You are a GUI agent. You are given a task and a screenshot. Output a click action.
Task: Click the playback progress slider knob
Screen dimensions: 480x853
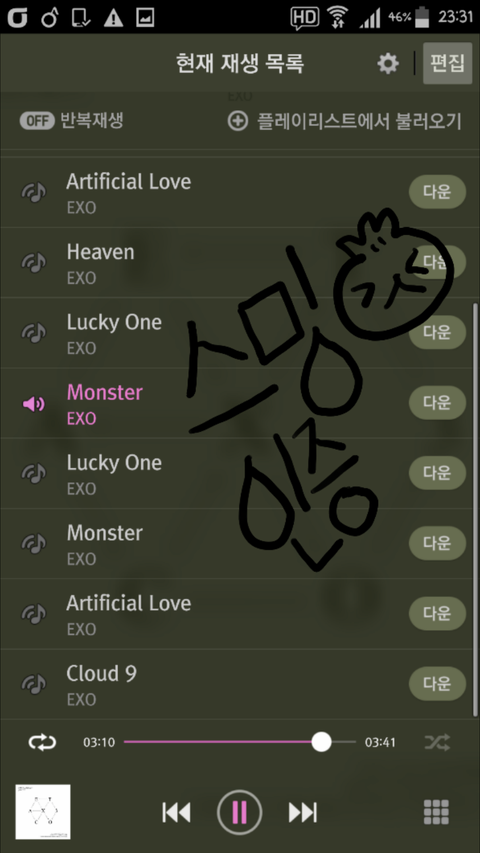[x=321, y=742]
